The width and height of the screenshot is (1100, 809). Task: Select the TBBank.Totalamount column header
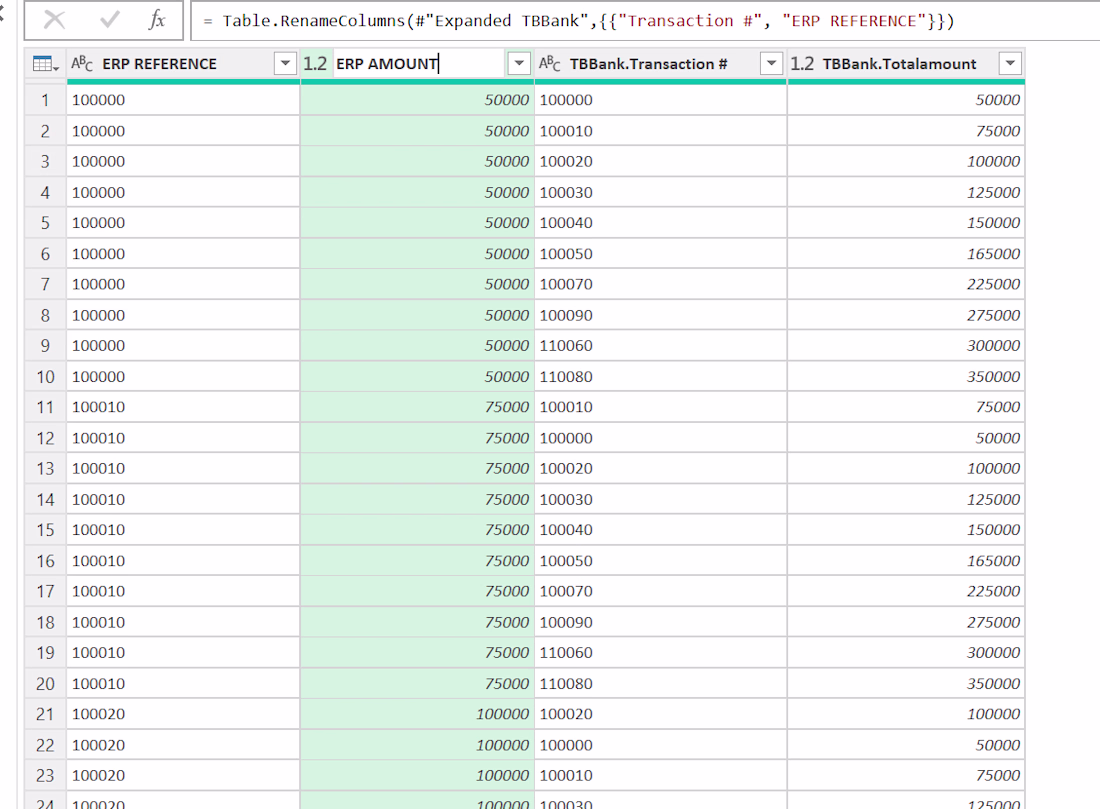click(899, 64)
